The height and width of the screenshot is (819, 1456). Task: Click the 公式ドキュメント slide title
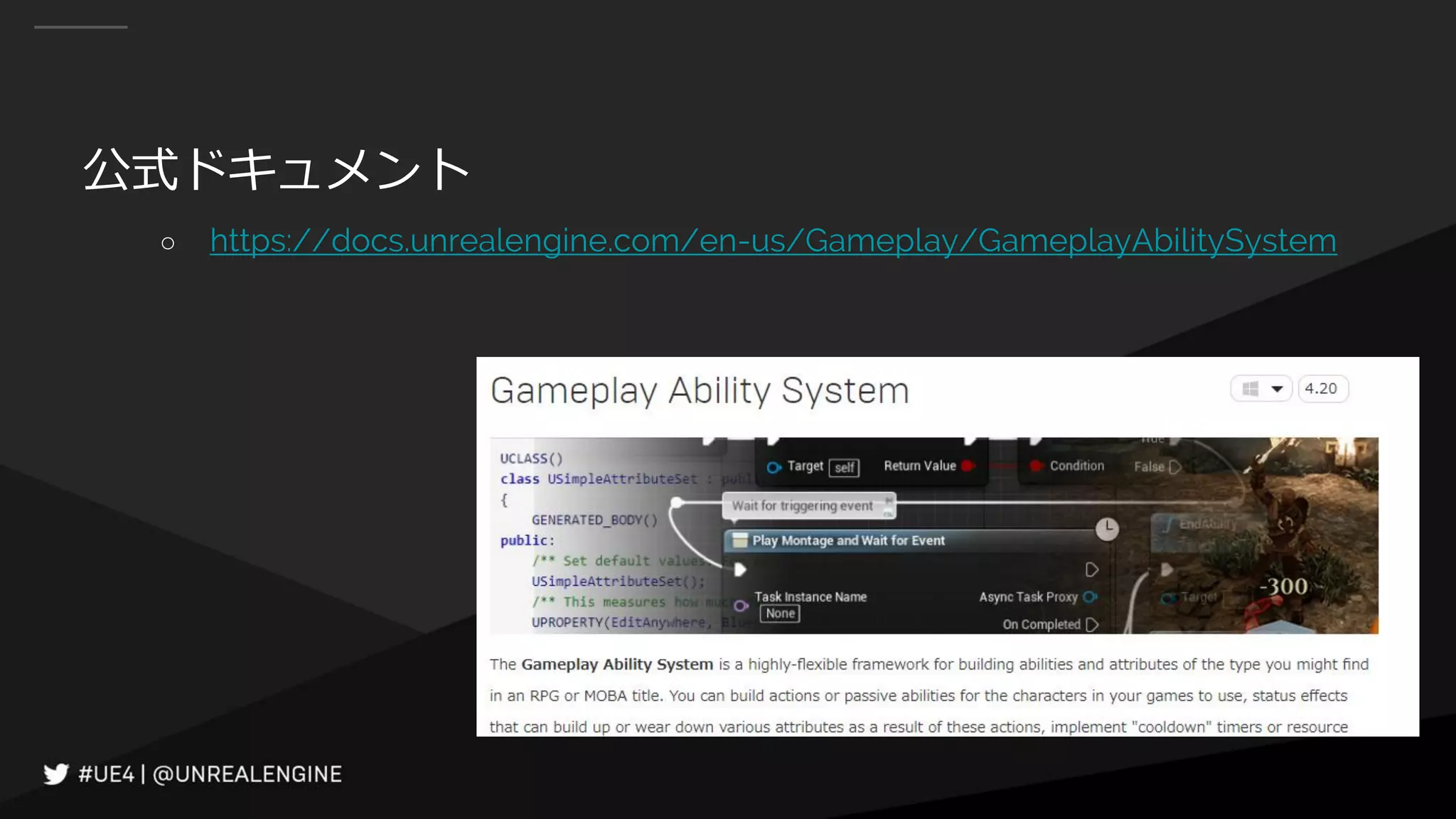[276, 169]
